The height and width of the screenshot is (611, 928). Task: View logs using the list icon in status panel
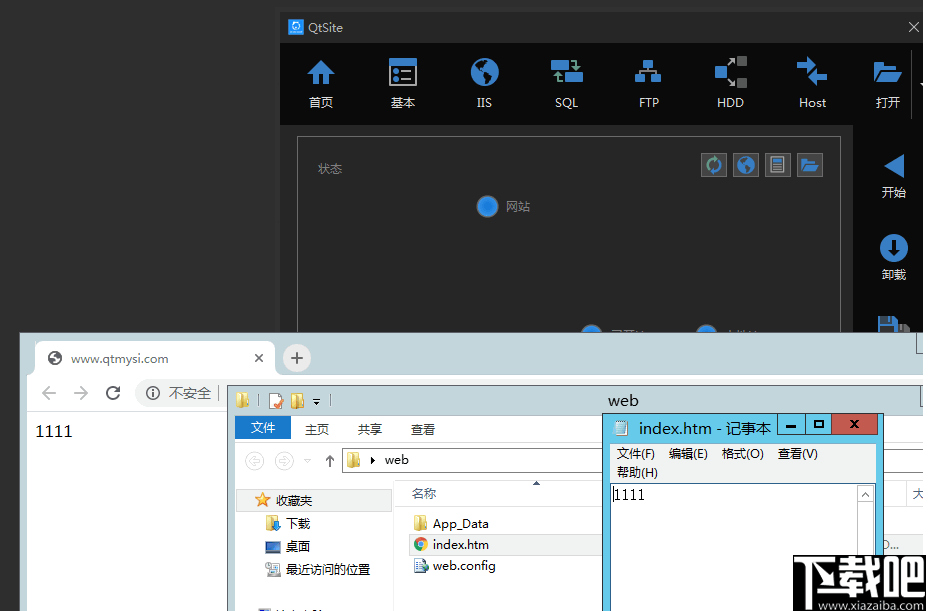[777, 164]
